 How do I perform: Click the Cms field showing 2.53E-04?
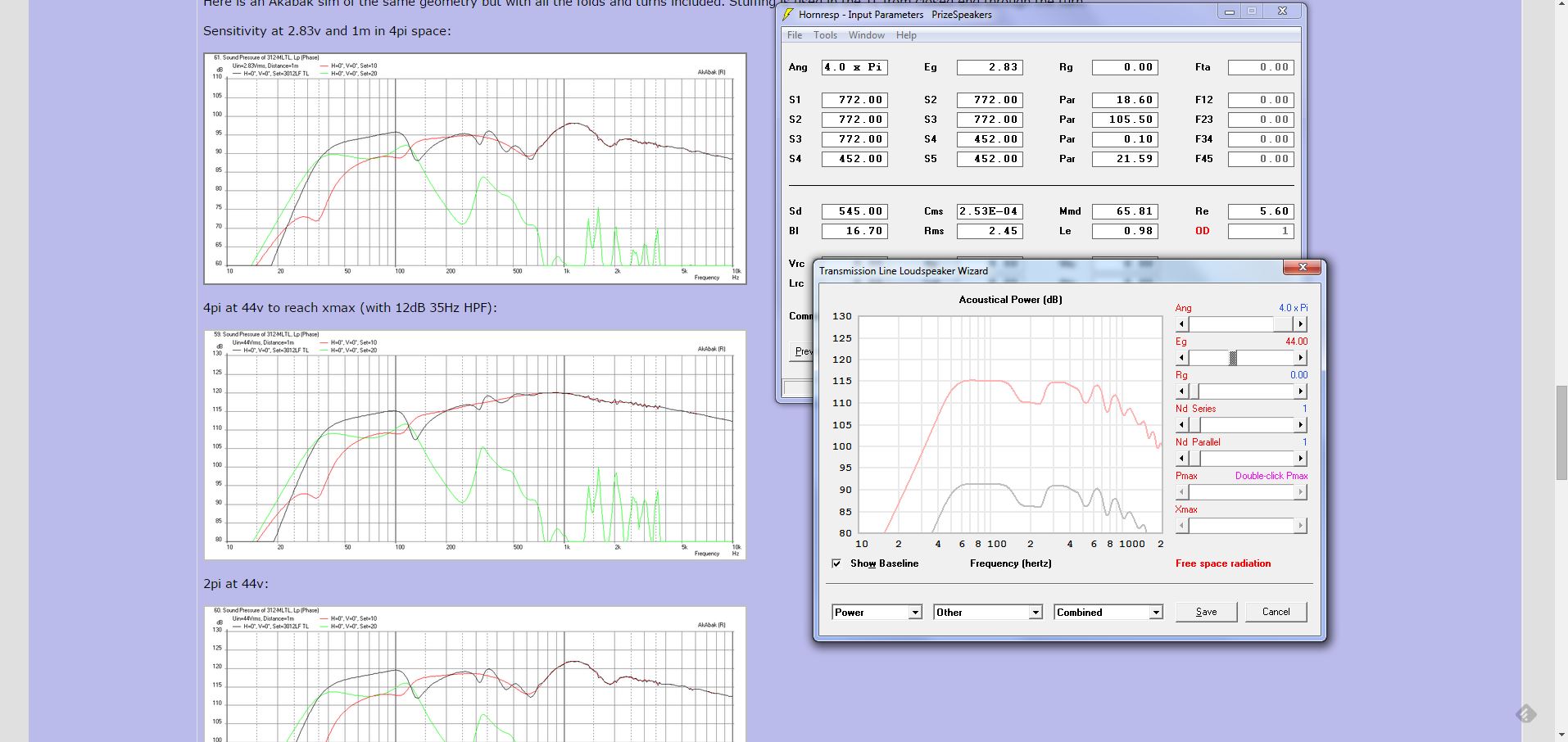(x=990, y=211)
